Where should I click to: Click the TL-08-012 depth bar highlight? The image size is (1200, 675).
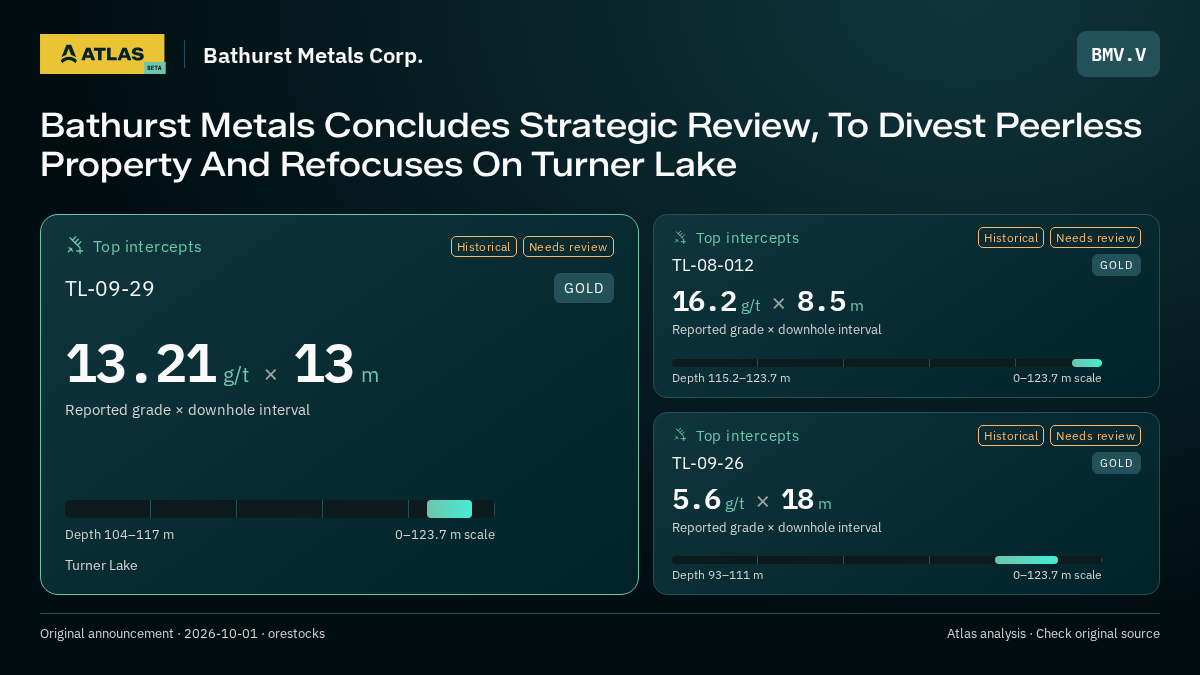[1087, 363]
